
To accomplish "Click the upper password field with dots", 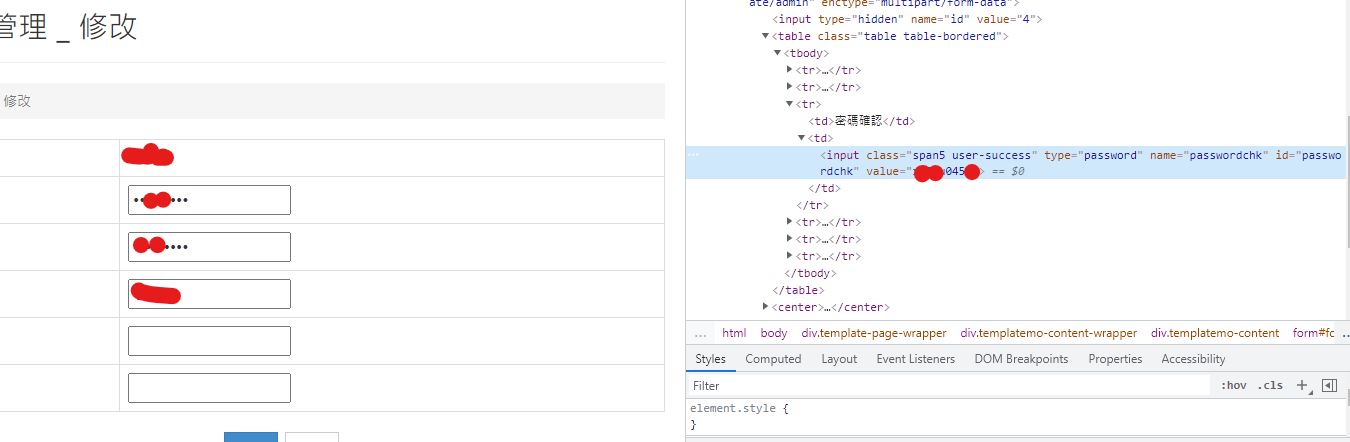I will pos(209,200).
